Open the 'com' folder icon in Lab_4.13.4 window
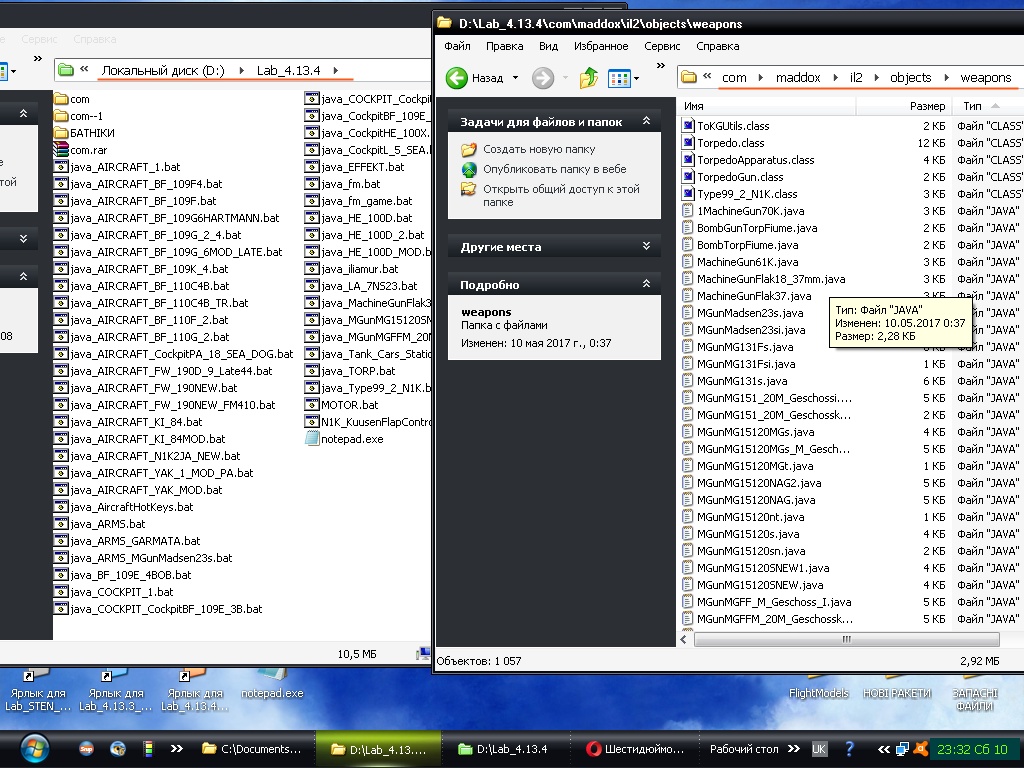 pos(61,99)
